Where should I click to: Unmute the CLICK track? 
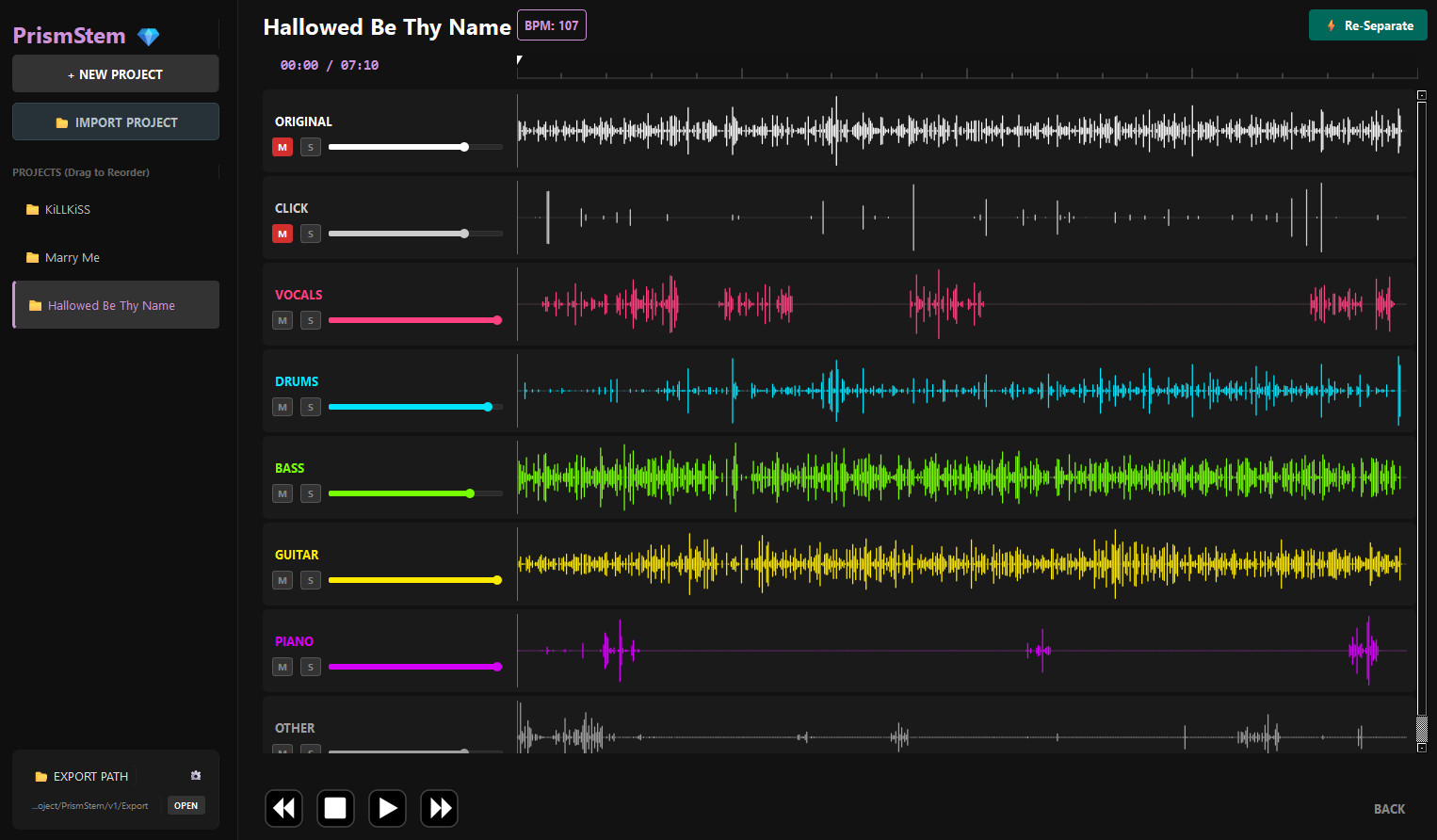[x=283, y=234]
